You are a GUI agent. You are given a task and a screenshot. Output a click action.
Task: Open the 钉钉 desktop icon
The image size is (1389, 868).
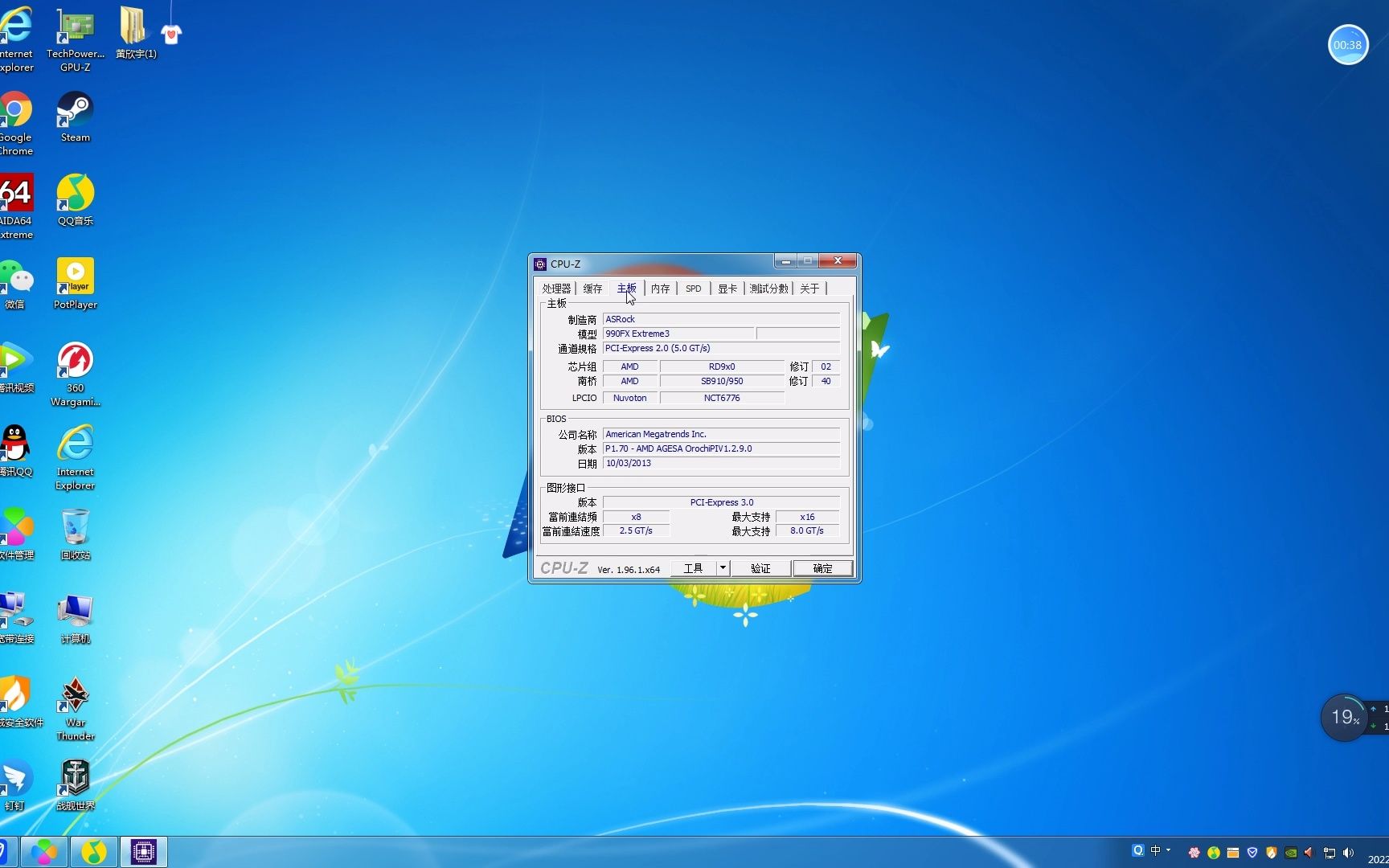coord(16,785)
